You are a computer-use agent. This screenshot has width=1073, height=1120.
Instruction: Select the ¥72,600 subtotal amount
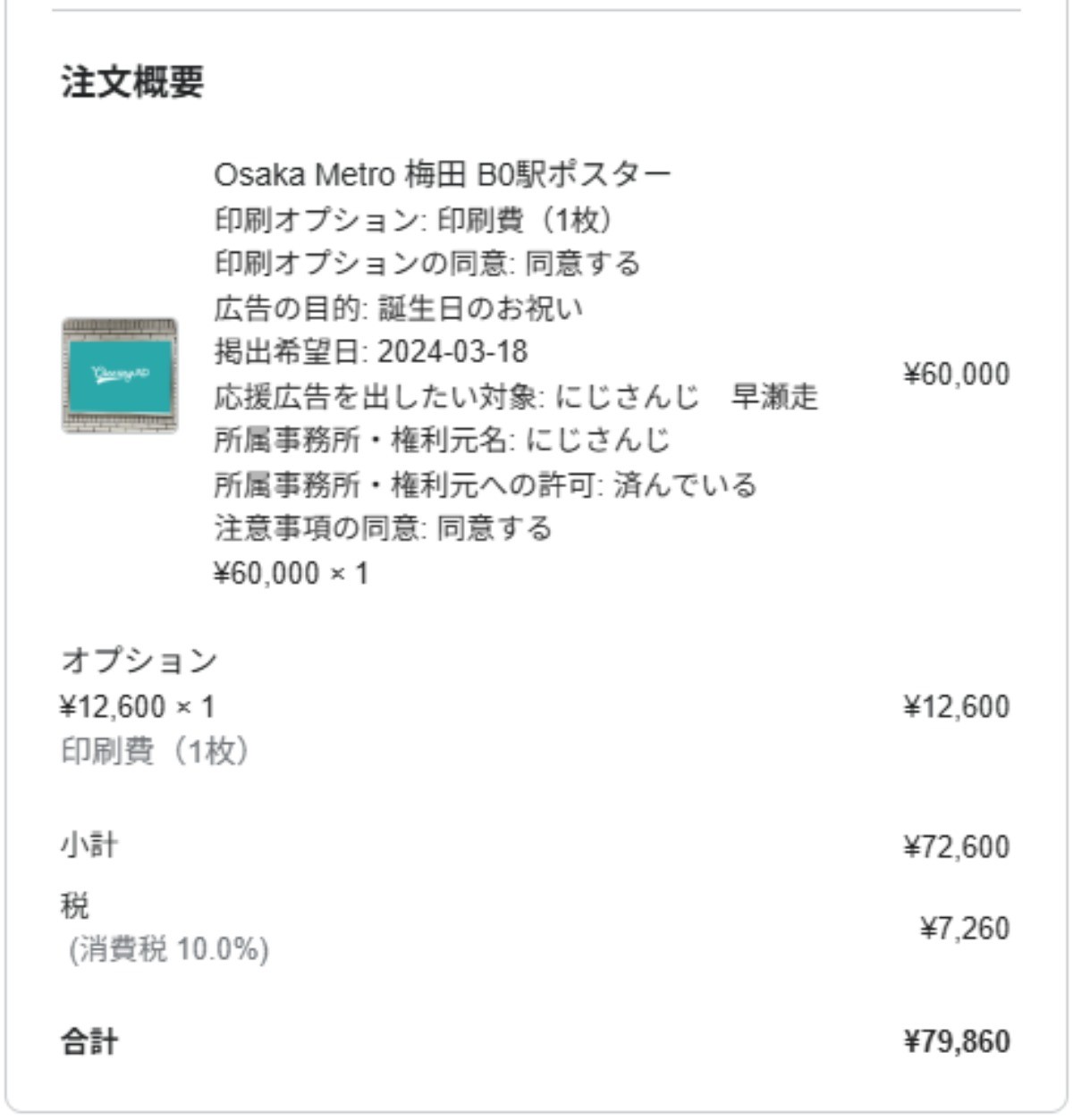(x=956, y=846)
